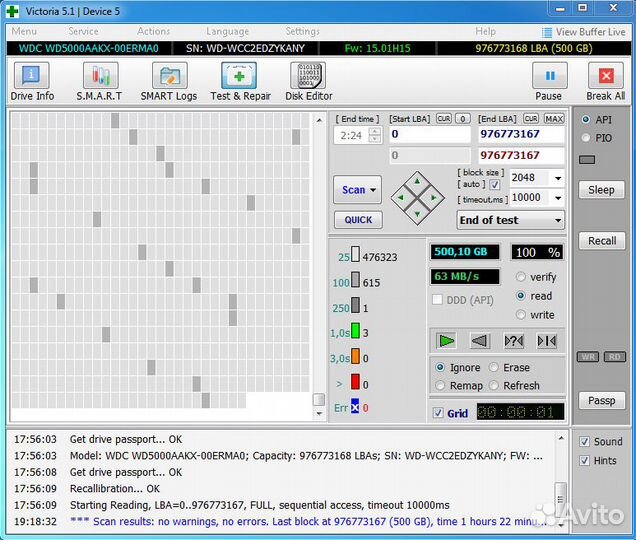Click the red slow block swatch

[x=355, y=382]
